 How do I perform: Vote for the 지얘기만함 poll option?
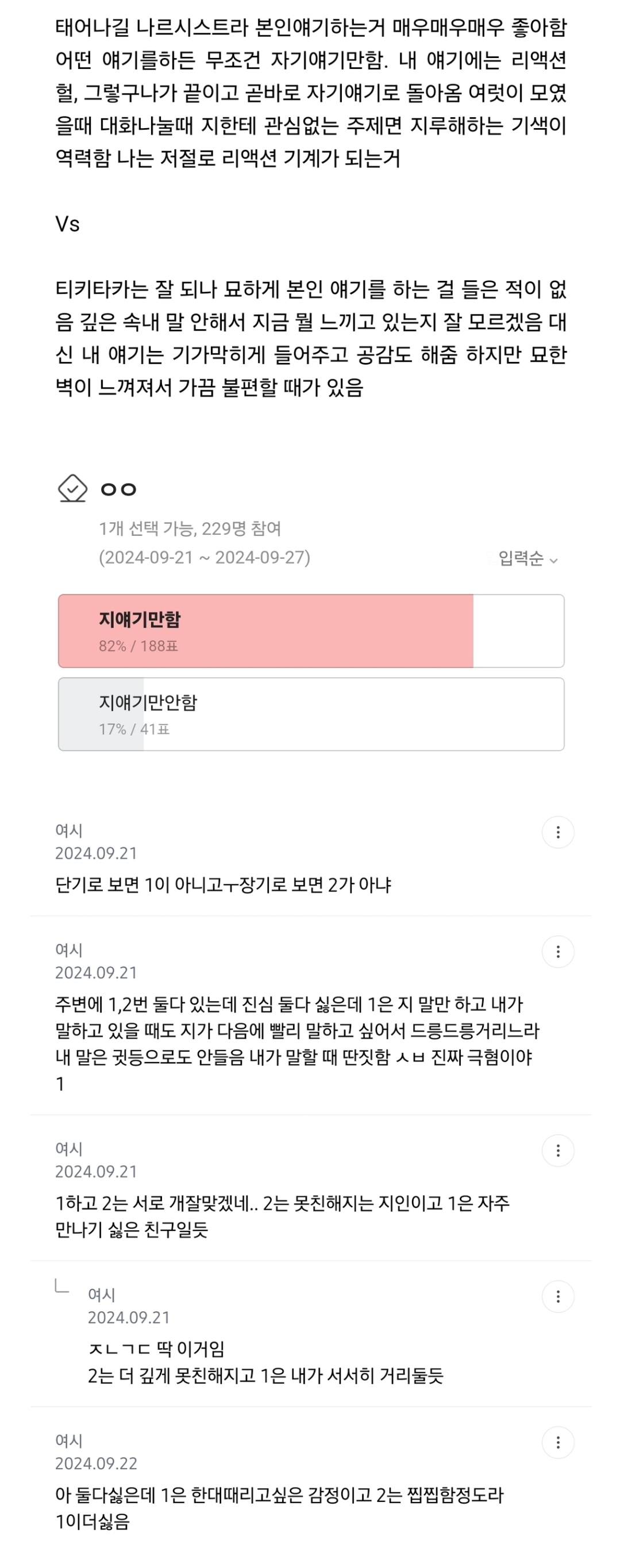311,631
